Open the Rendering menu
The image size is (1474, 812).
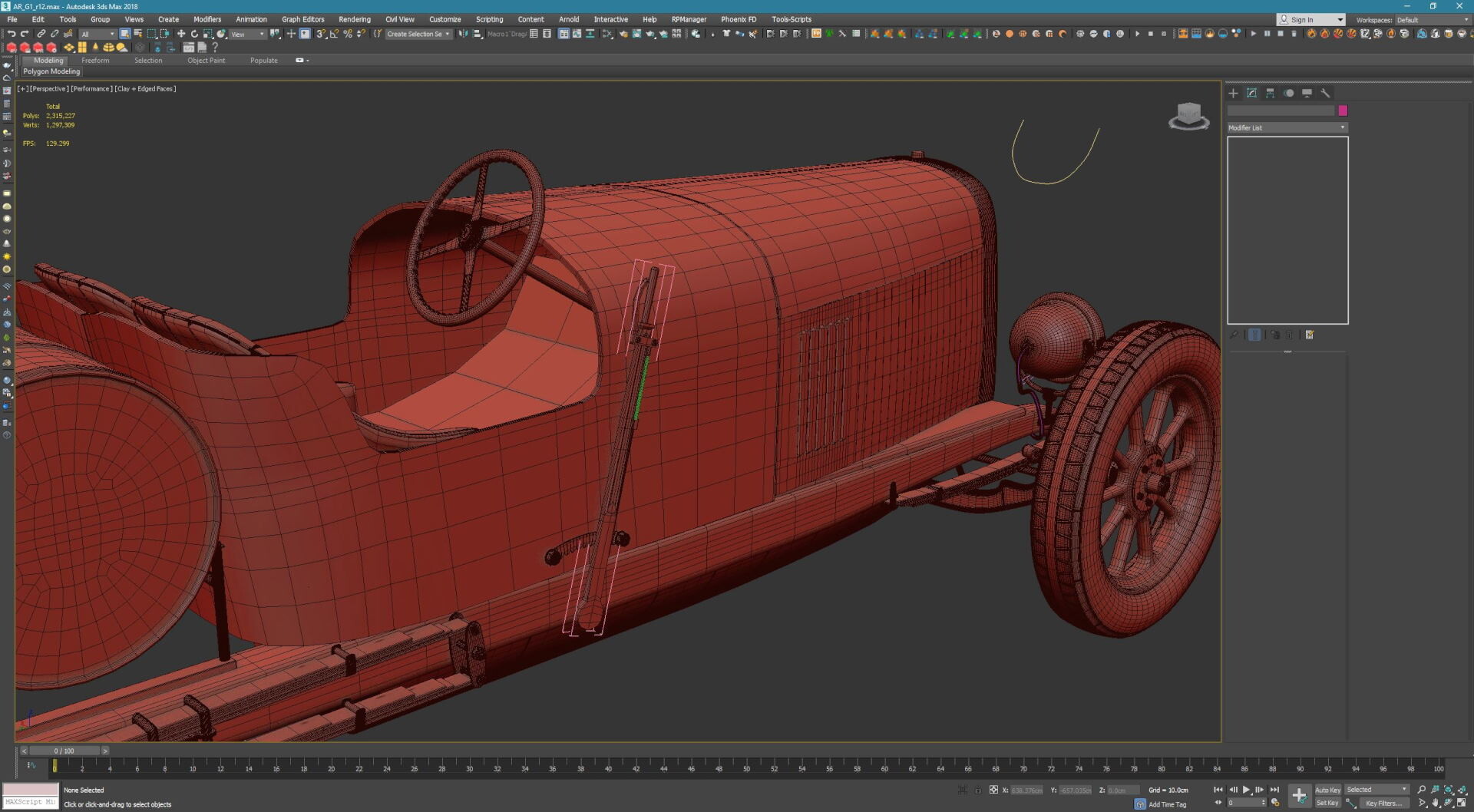354,19
